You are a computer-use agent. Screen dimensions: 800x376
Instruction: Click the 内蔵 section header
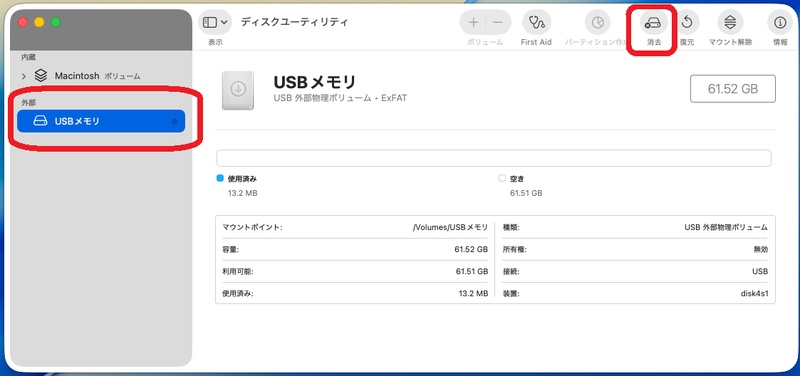coord(29,57)
